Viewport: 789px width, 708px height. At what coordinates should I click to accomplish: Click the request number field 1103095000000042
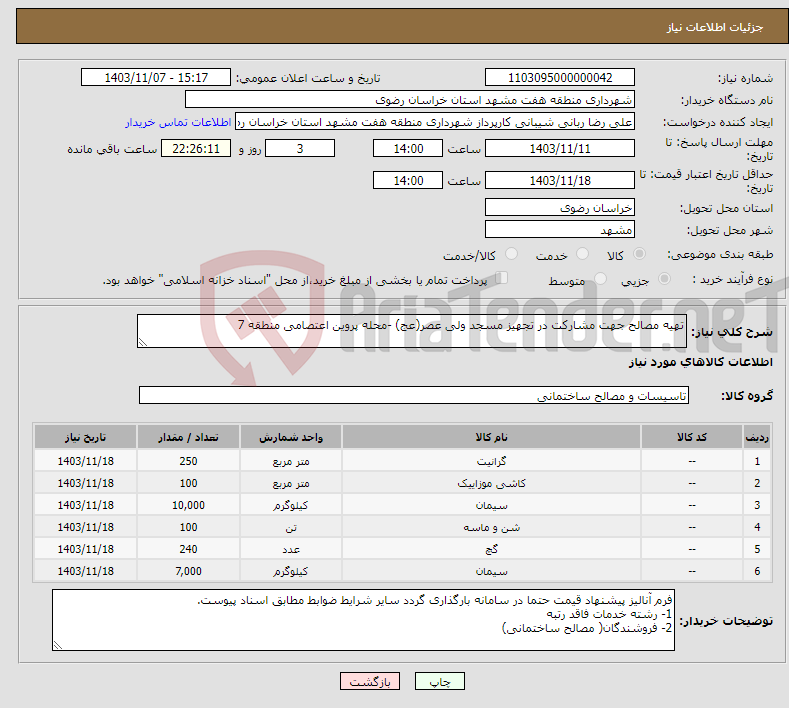coord(560,77)
